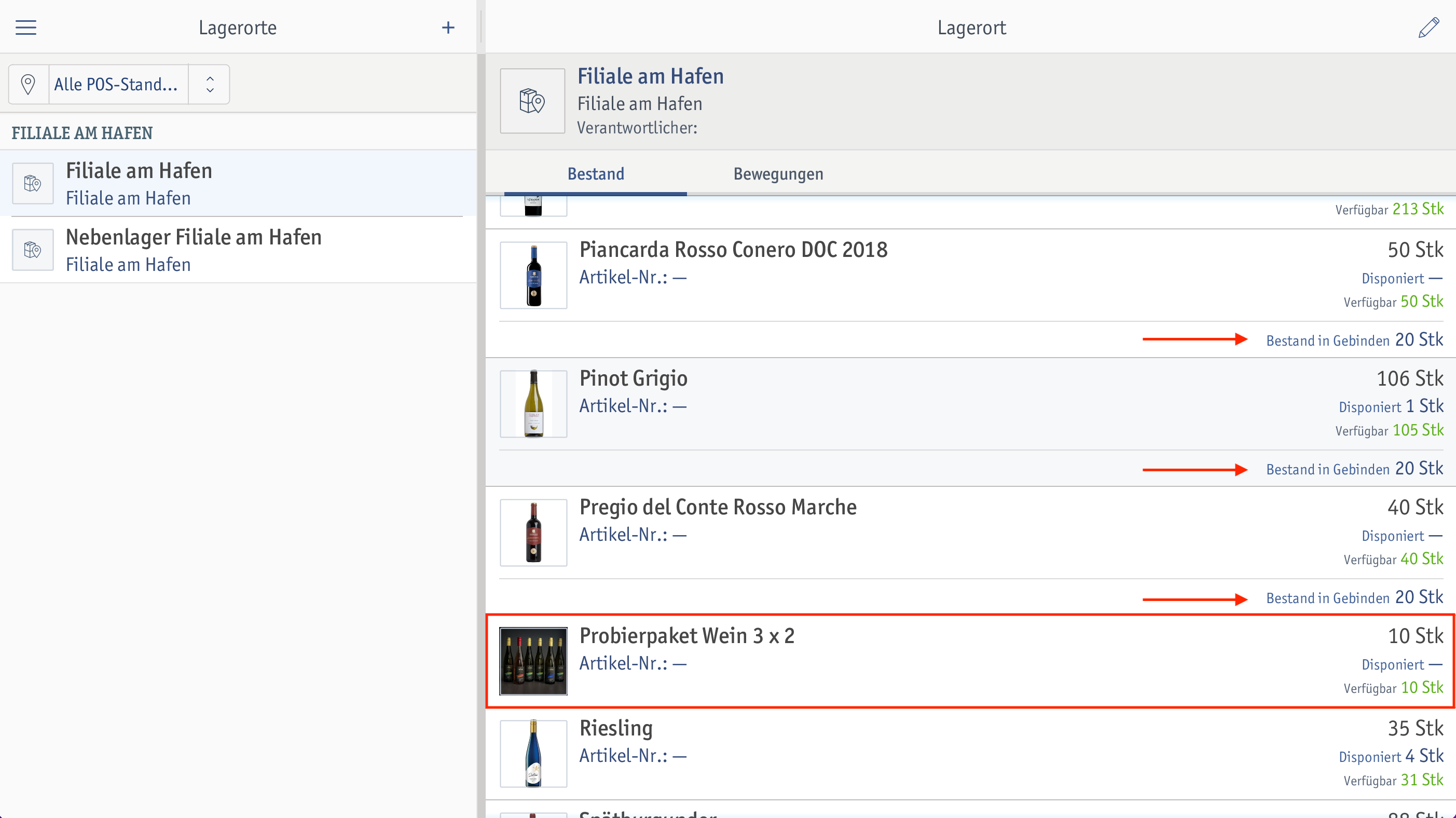Image resolution: width=1456 pixels, height=818 pixels.
Task: Select Pregio del Conte Rosso Marche title
Action: coord(718,507)
